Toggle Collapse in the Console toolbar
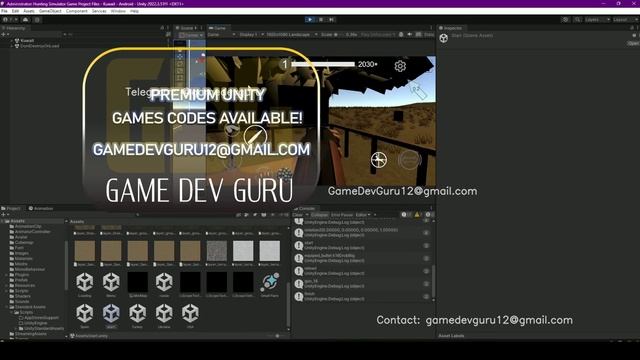Viewport: 640px width, 360px height. (x=319, y=215)
